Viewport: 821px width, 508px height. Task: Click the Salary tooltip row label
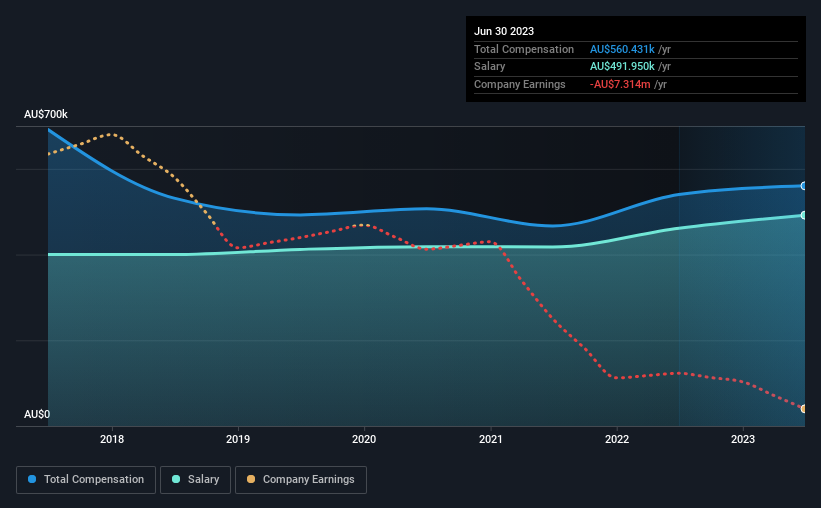(x=490, y=67)
